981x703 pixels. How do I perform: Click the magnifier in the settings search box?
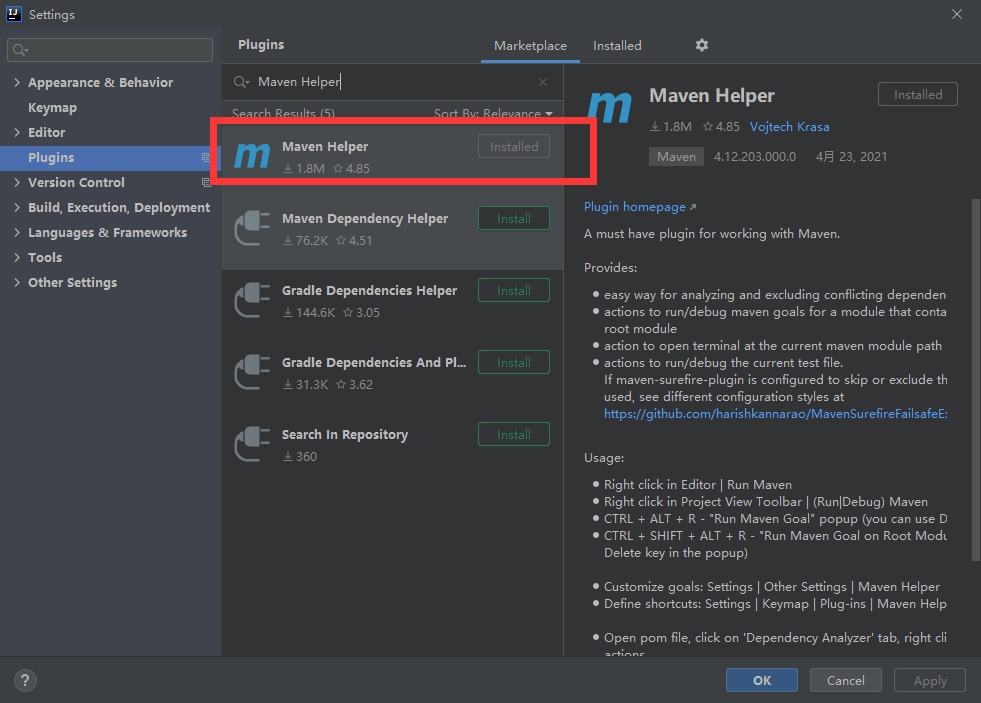20,50
